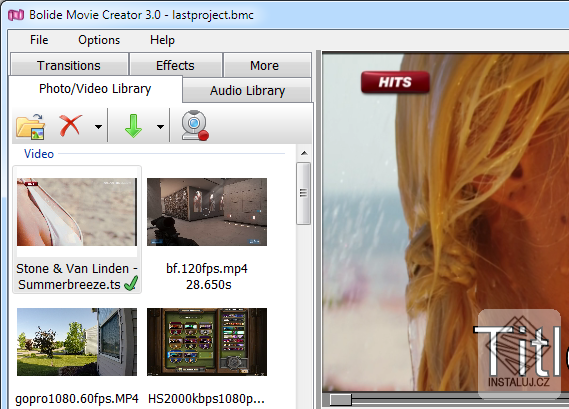Click the 28.650s duration text
Image resolution: width=569 pixels, height=409 pixels.
point(209,285)
